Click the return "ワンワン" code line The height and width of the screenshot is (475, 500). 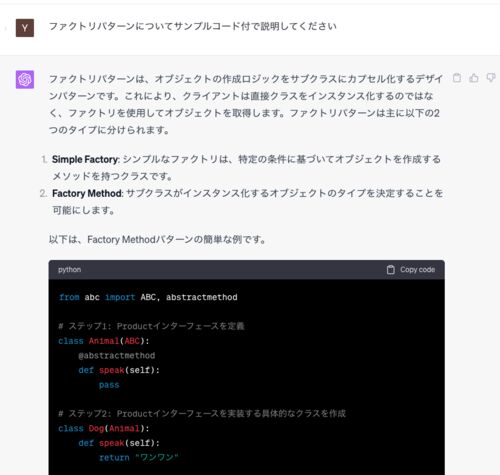click(x=139, y=457)
